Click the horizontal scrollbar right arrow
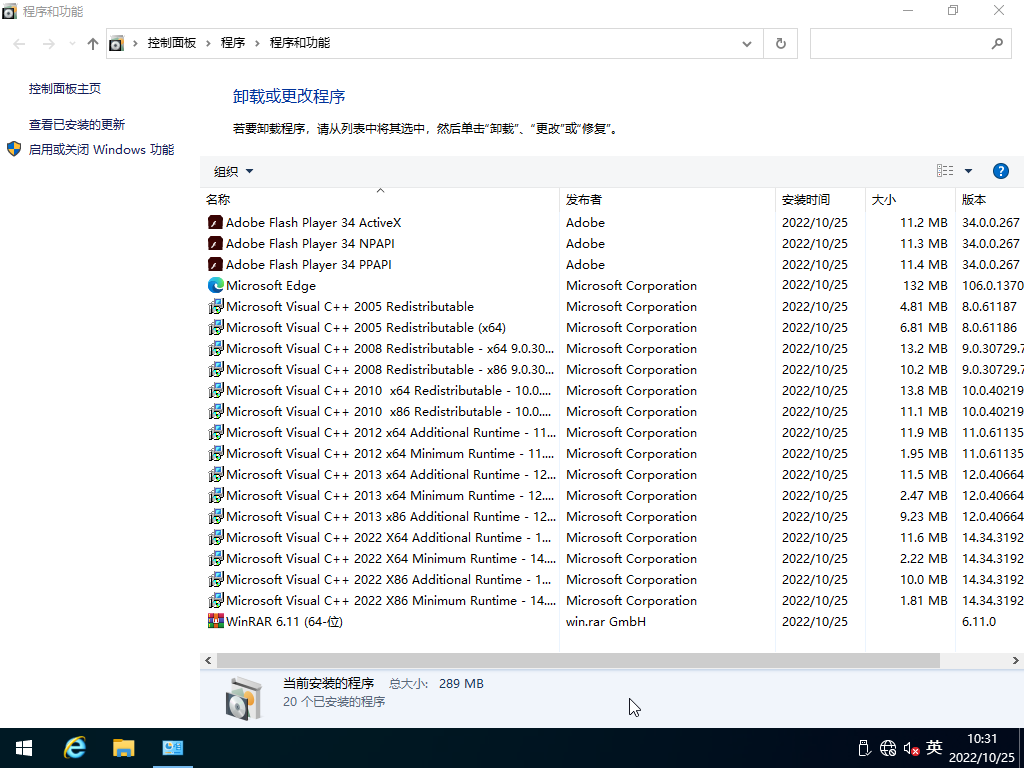The width and height of the screenshot is (1024, 768). point(1016,661)
